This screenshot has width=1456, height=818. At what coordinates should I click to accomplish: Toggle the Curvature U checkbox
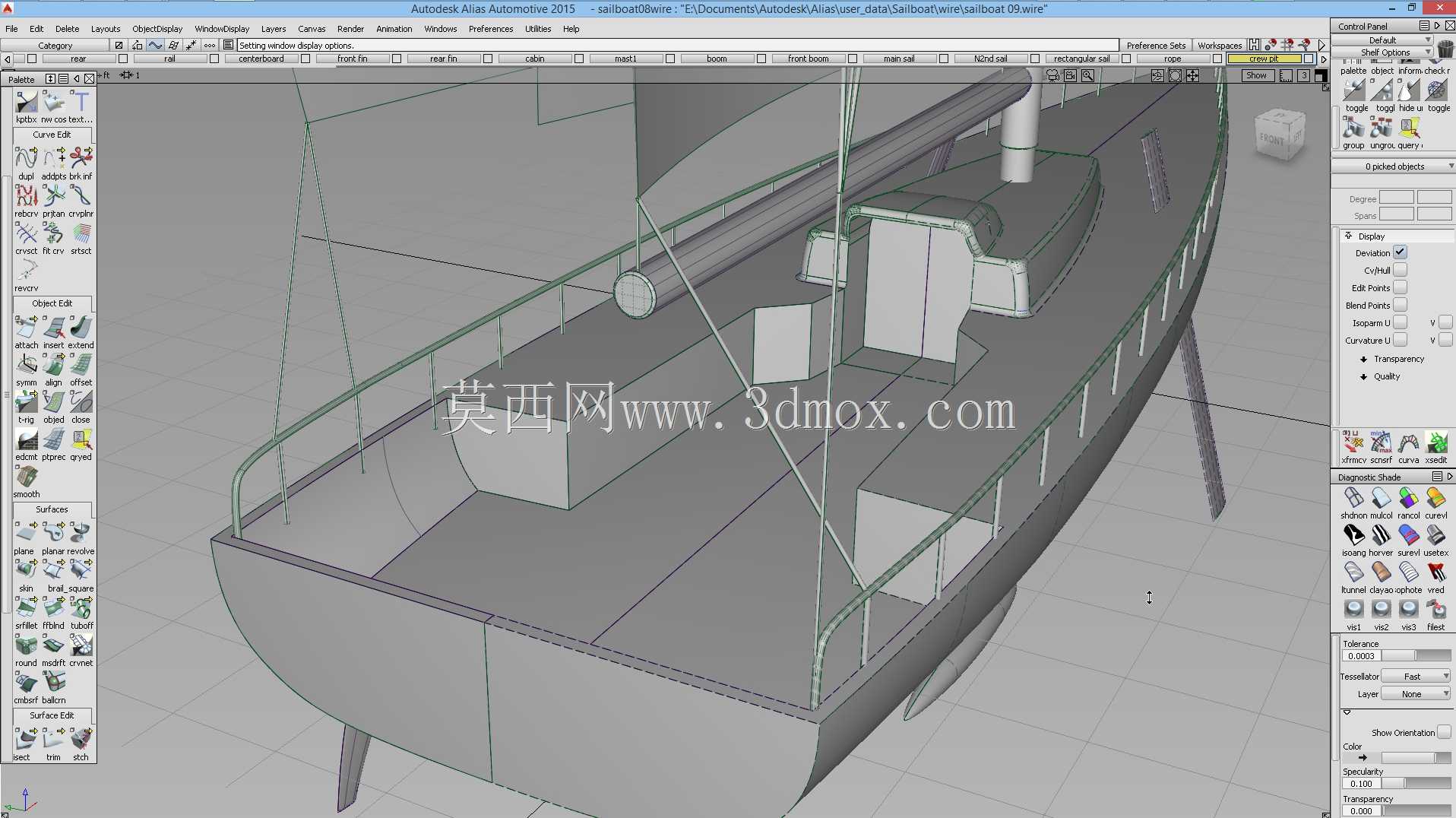(x=1400, y=340)
